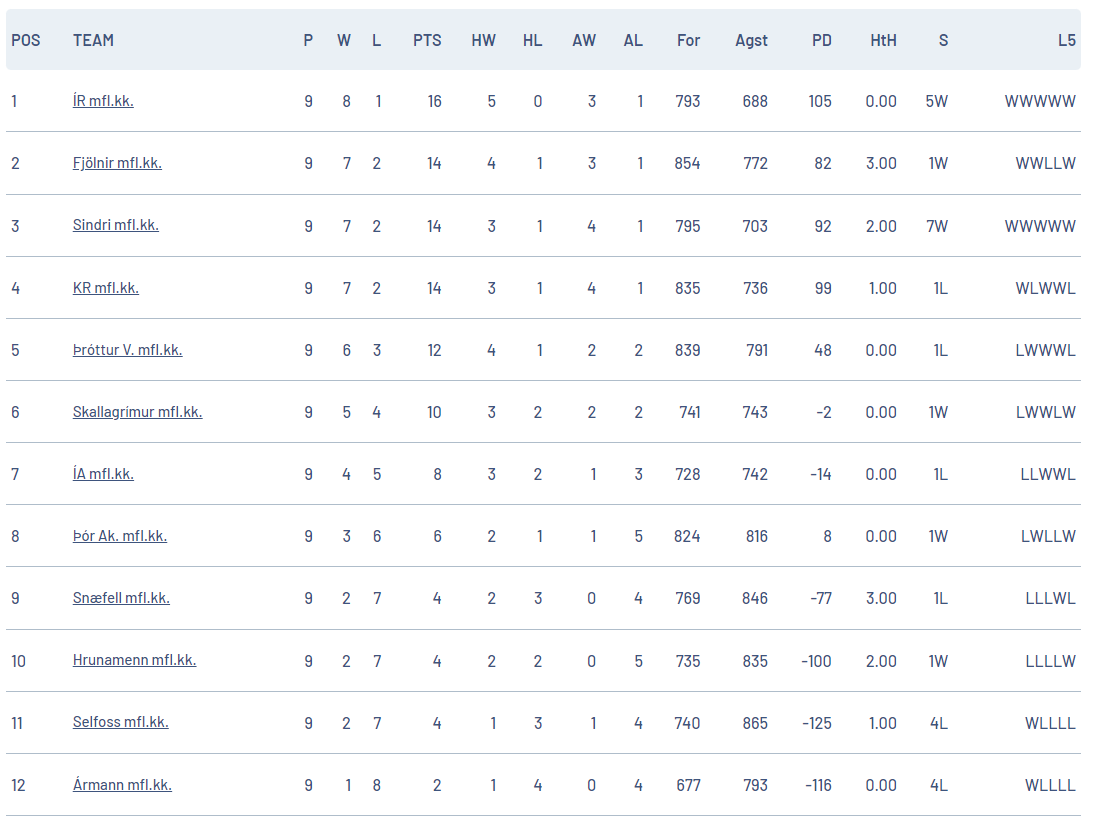Open the KR mfl.kk. team link
This screenshot has width=1099, height=823.
pyautogui.click(x=106, y=287)
